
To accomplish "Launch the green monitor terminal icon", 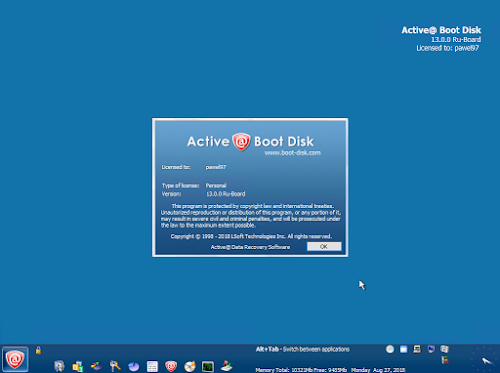I will (x=208, y=366).
